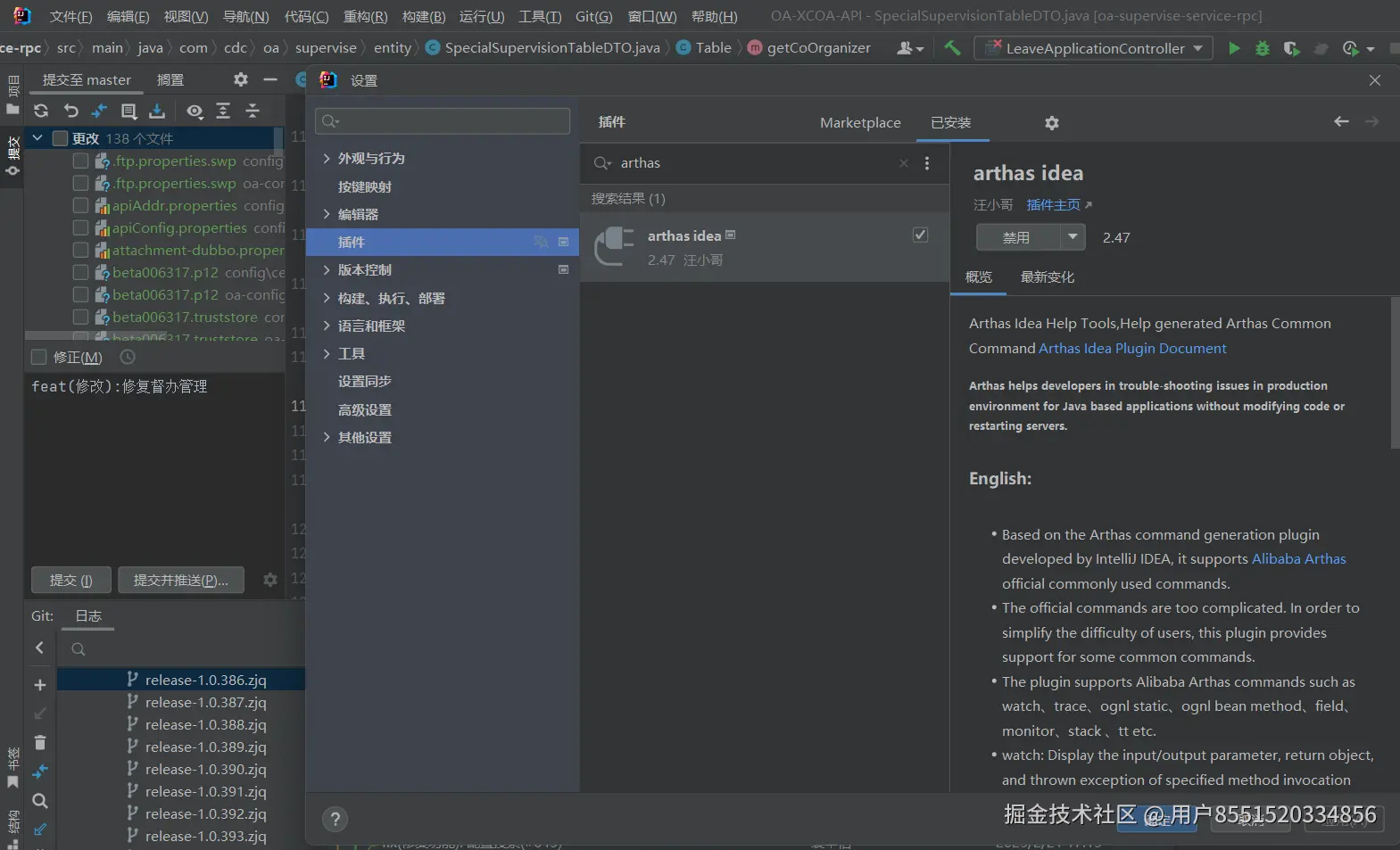The width and height of the screenshot is (1400, 850).
Task: Expand 其他设置 settings category
Action: 327,437
